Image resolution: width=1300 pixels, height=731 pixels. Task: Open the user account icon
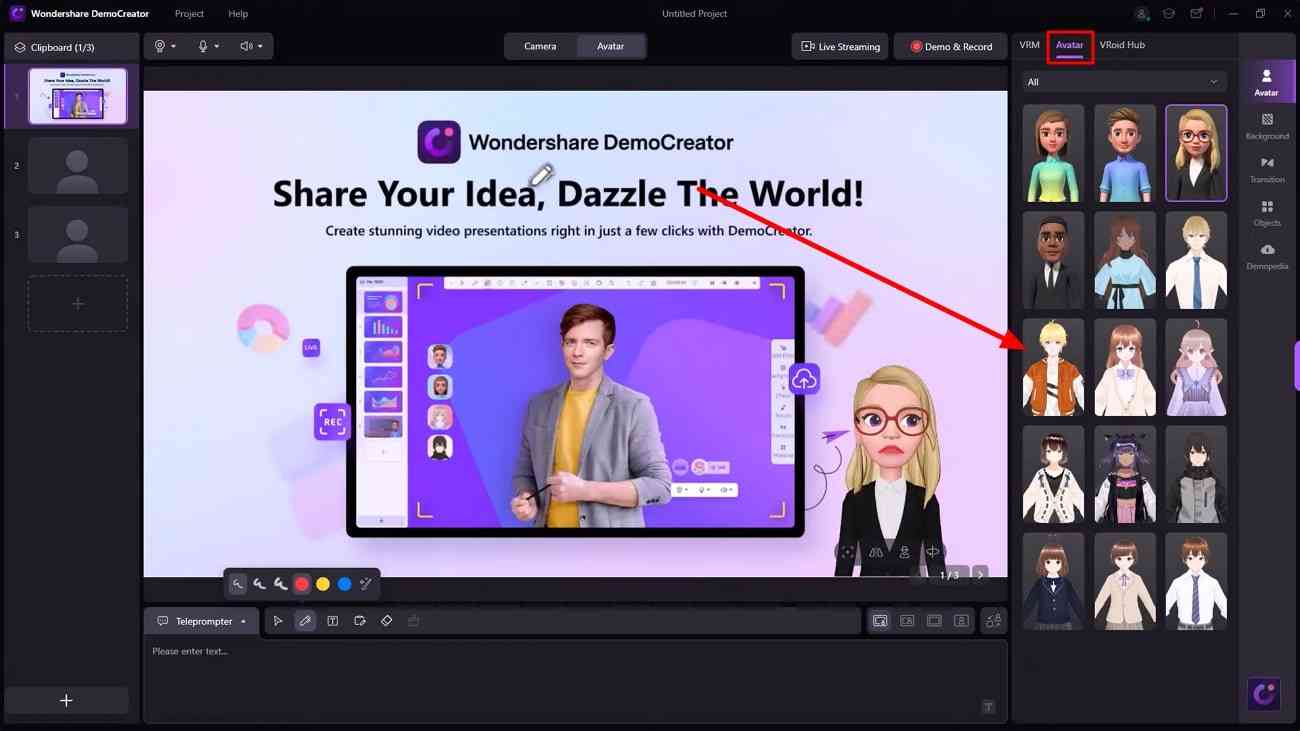(x=1142, y=14)
